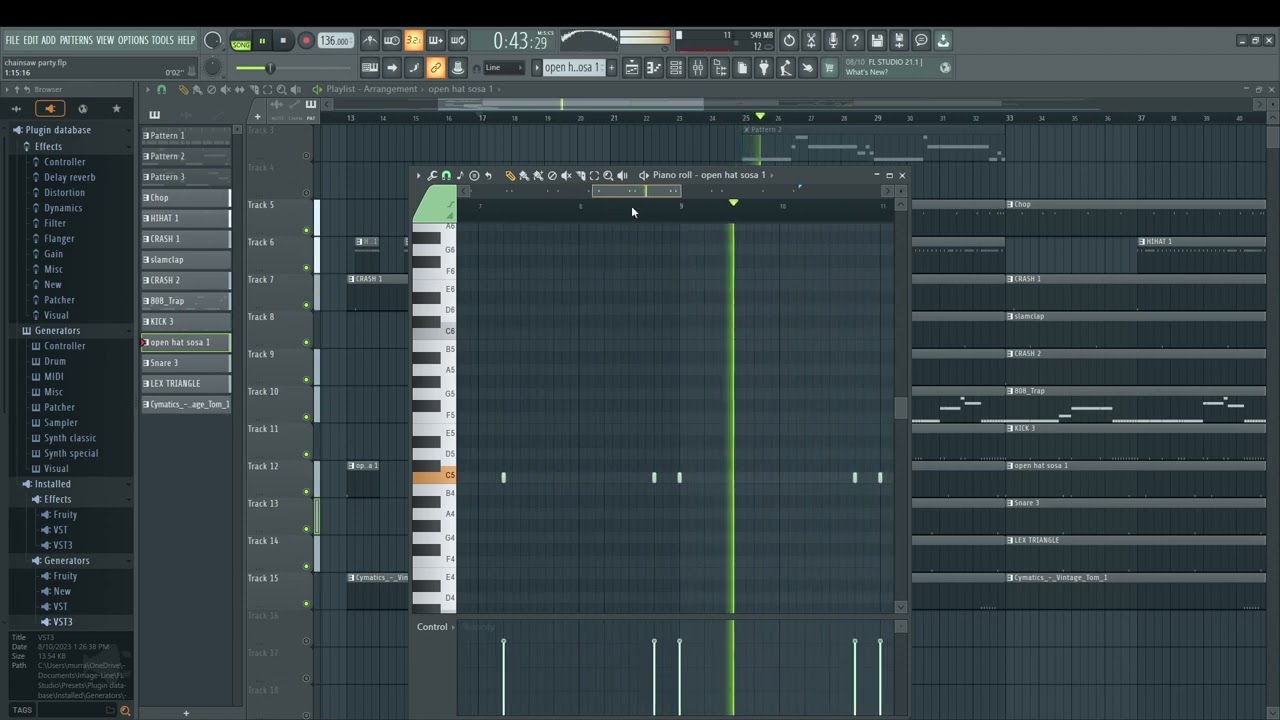Select the 808_Trap pattern in picker
1280x720 pixels.
pos(186,301)
